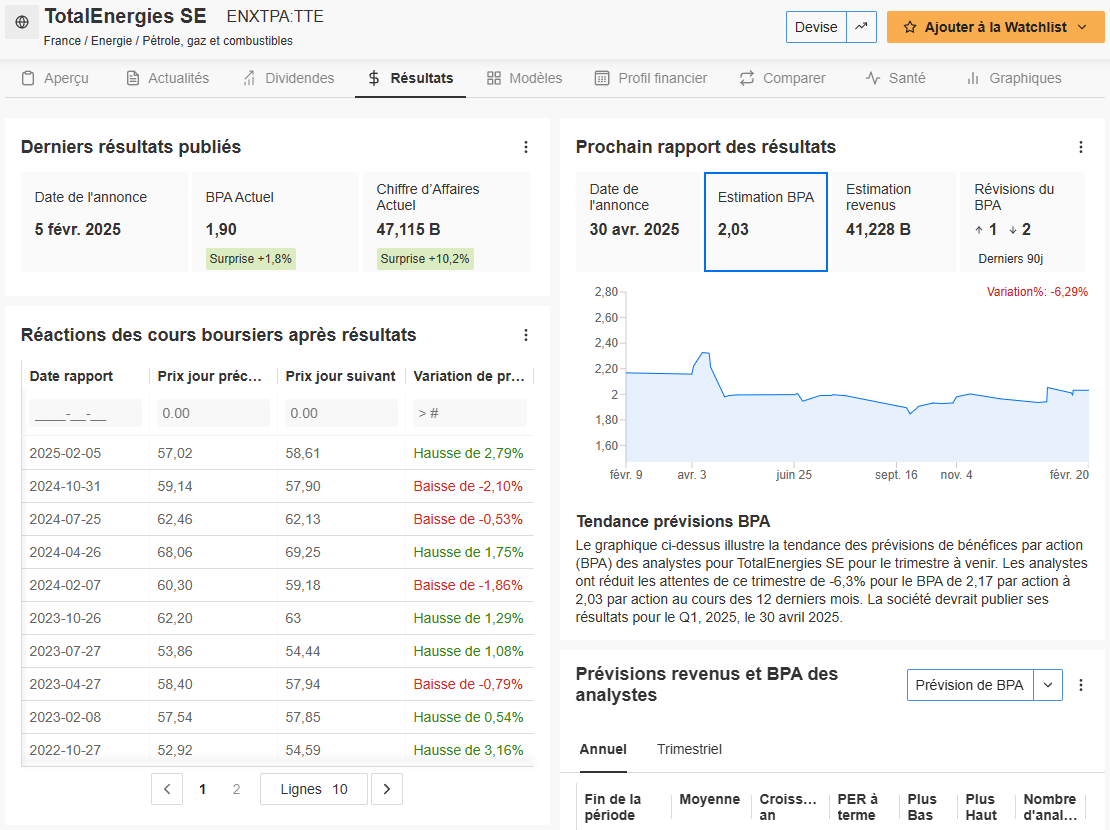Image resolution: width=1110 pixels, height=830 pixels.
Task: Go to the Dividendes tab
Action: [288, 78]
